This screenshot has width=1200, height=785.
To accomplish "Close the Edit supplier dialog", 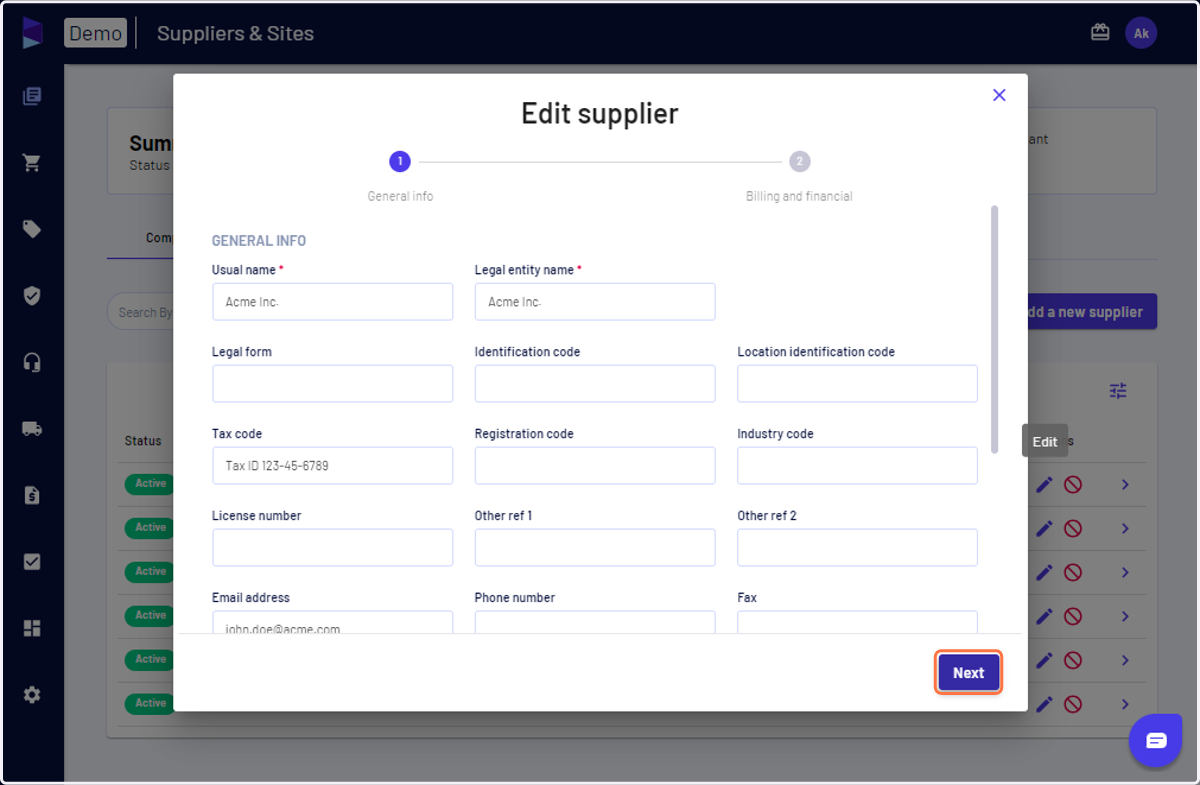I will click(x=999, y=95).
